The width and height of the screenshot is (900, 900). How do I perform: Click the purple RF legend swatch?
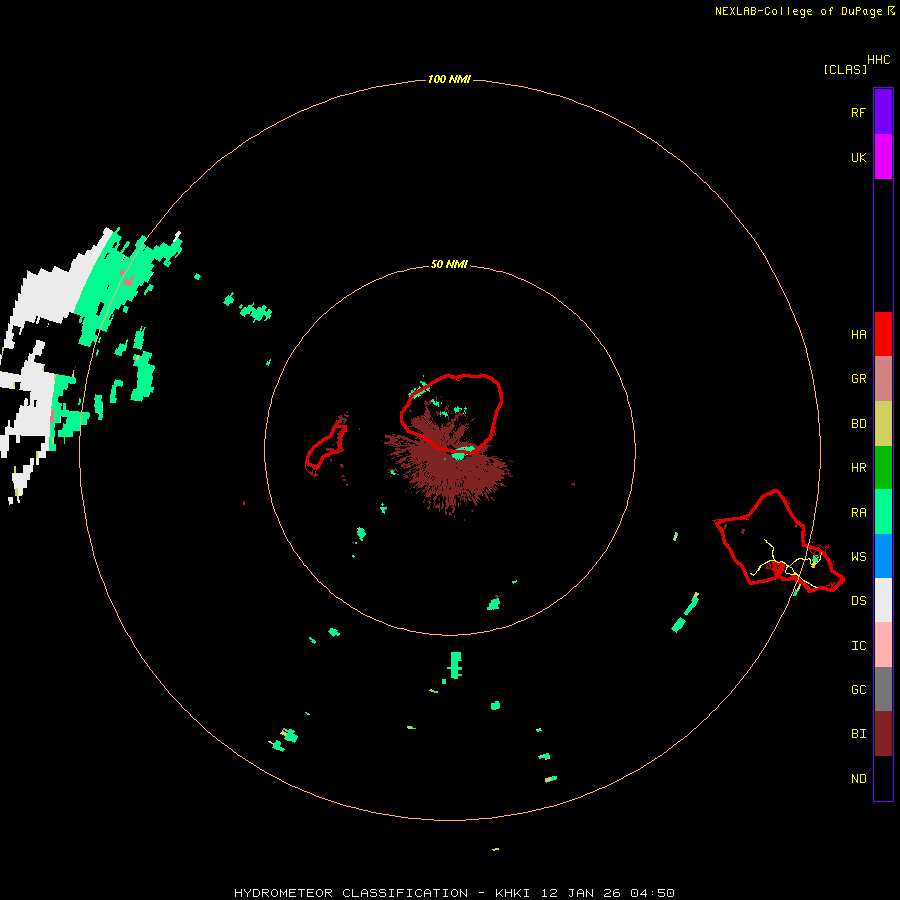pos(883,112)
